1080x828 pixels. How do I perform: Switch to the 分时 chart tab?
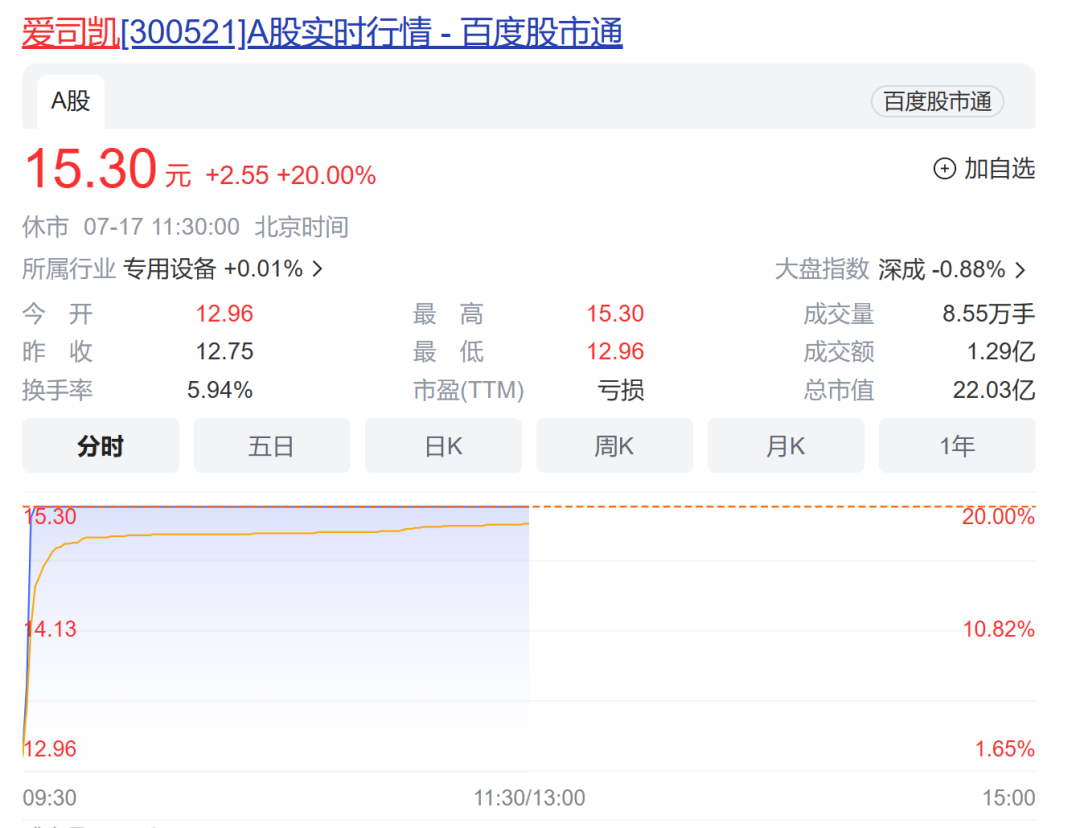(101, 446)
